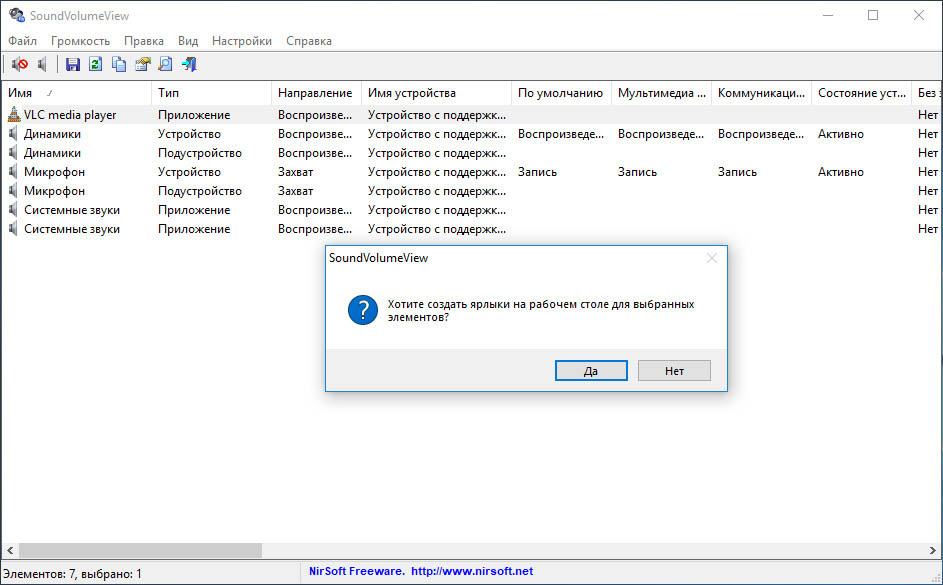Open the Вид menu
943x585 pixels.
click(188, 41)
